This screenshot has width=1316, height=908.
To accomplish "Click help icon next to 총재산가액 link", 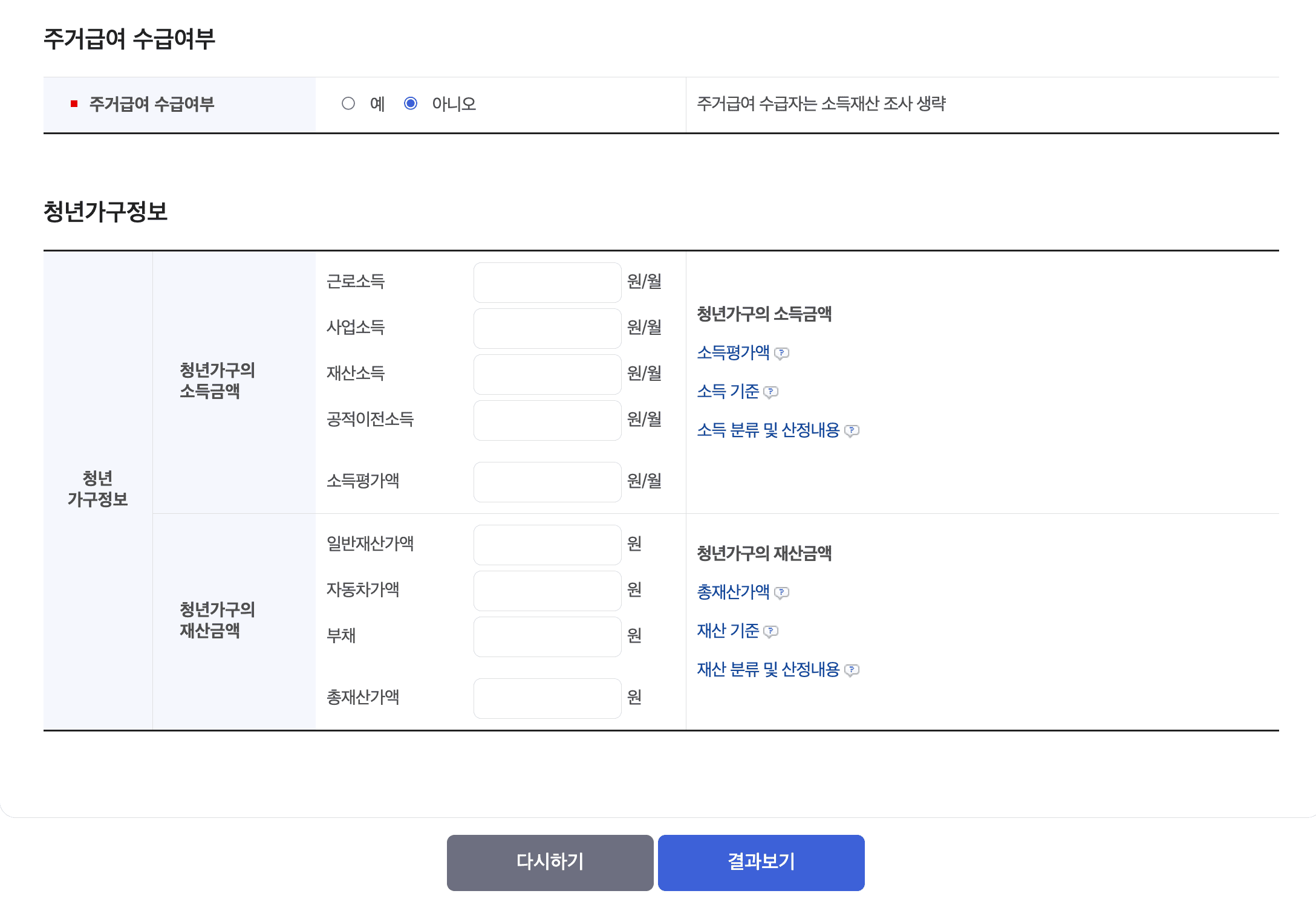I will click(x=781, y=592).
